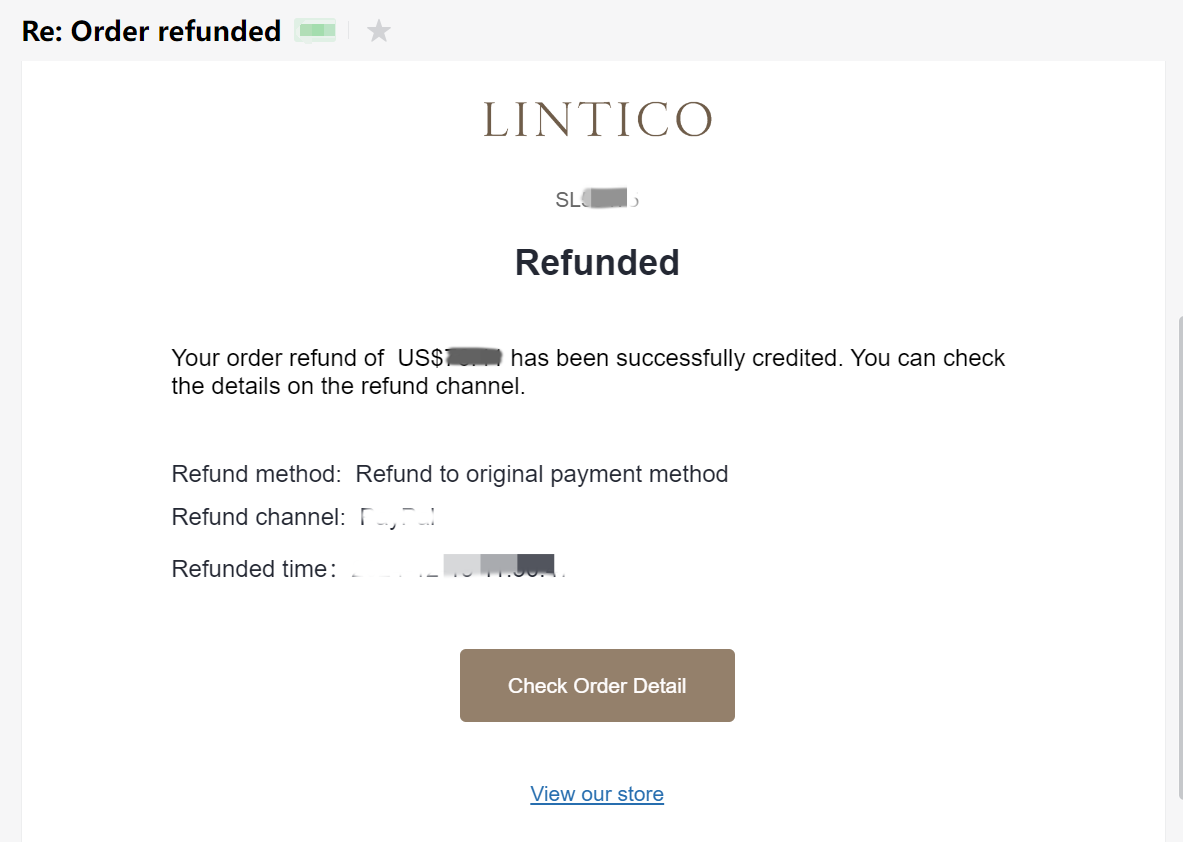Click the LINTICO brand logo
The height and width of the screenshot is (842, 1183).
[x=597, y=120]
